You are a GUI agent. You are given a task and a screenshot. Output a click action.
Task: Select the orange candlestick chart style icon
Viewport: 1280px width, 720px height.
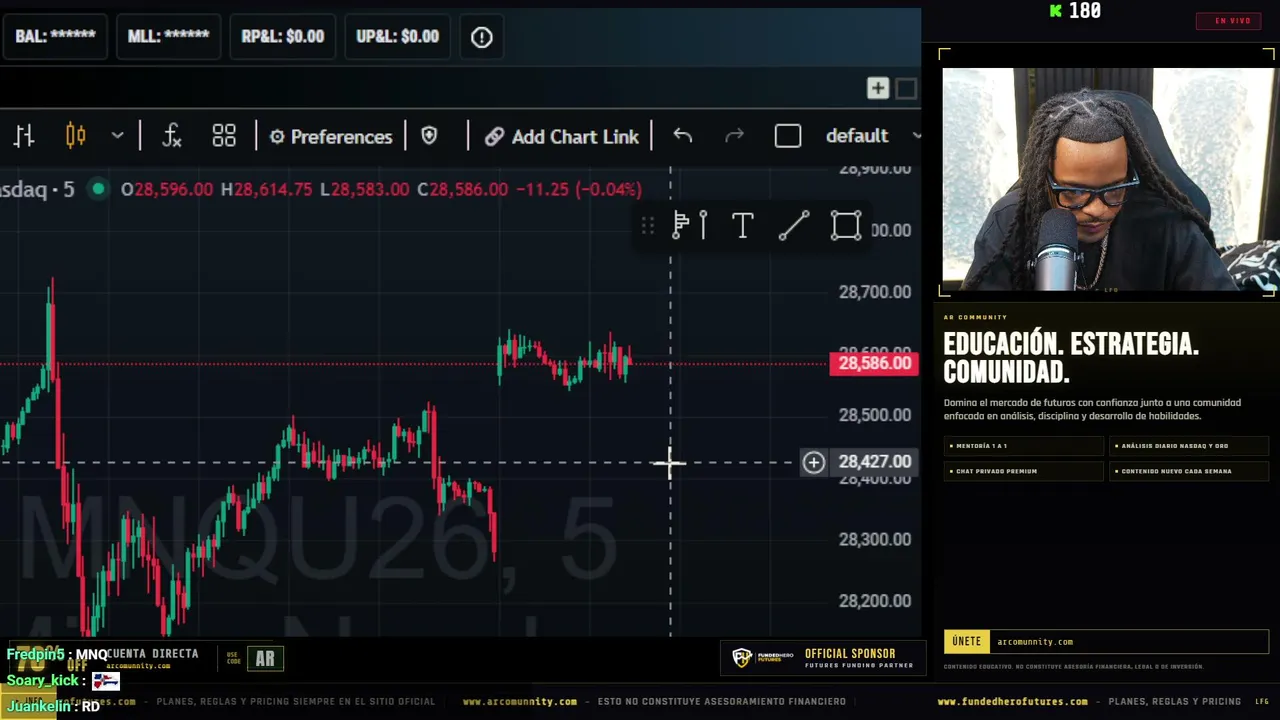click(x=75, y=136)
